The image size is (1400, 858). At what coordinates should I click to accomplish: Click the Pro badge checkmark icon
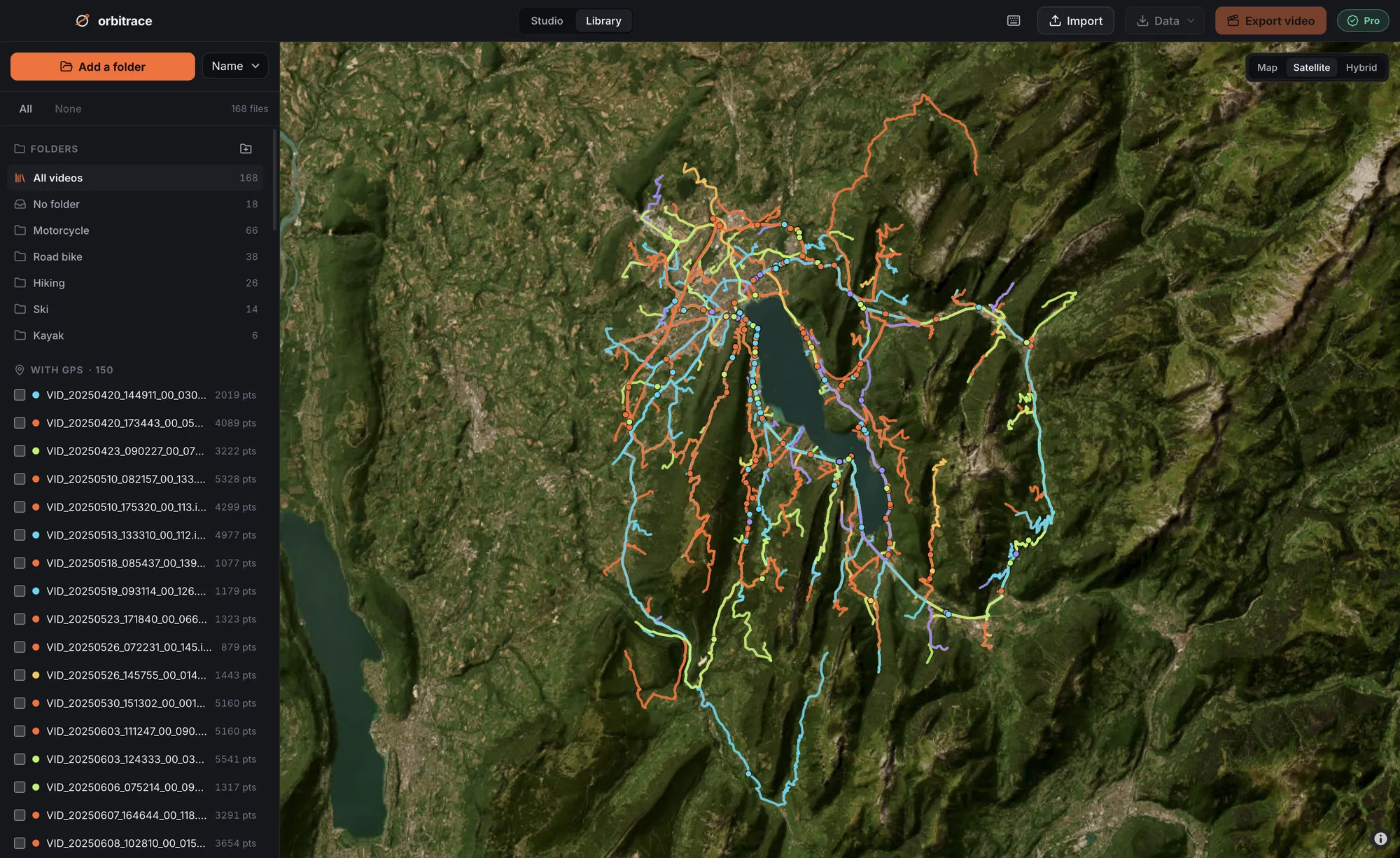tap(1352, 21)
